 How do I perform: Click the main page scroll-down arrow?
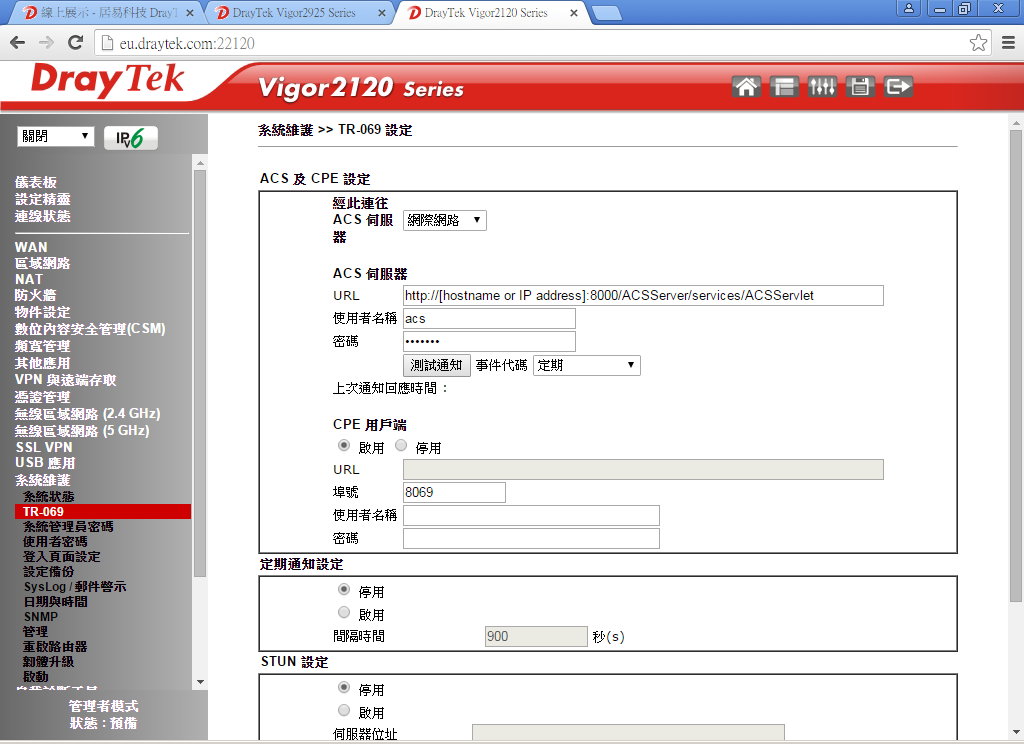point(1016,732)
